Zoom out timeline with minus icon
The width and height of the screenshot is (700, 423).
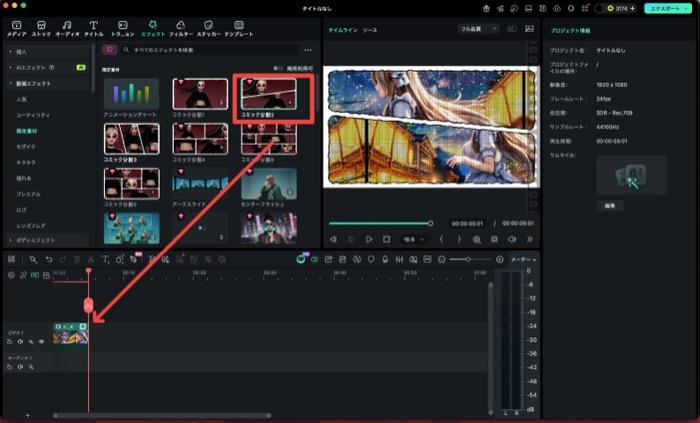[442, 259]
